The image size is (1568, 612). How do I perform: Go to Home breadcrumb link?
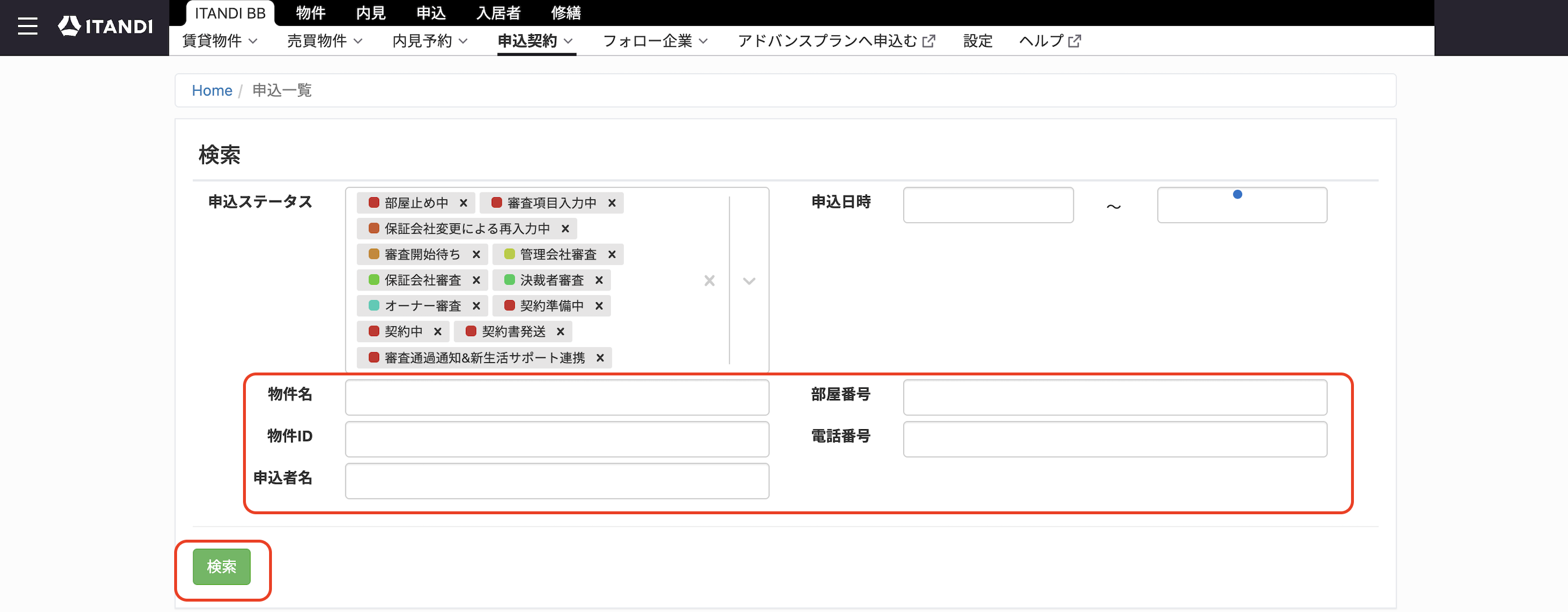pyautogui.click(x=212, y=91)
